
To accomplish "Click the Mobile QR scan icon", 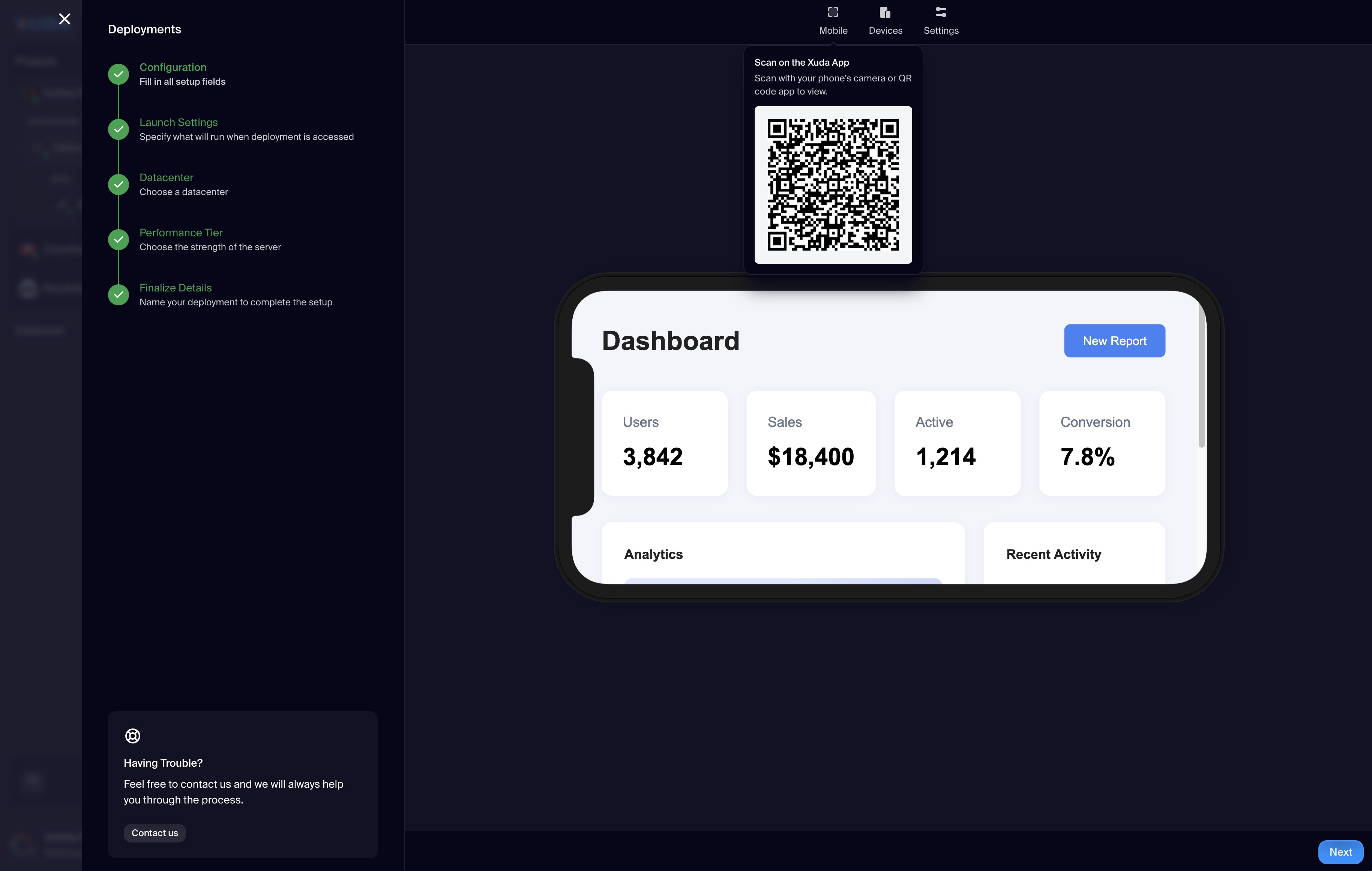I will pyautogui.click(x=832, y=12).
